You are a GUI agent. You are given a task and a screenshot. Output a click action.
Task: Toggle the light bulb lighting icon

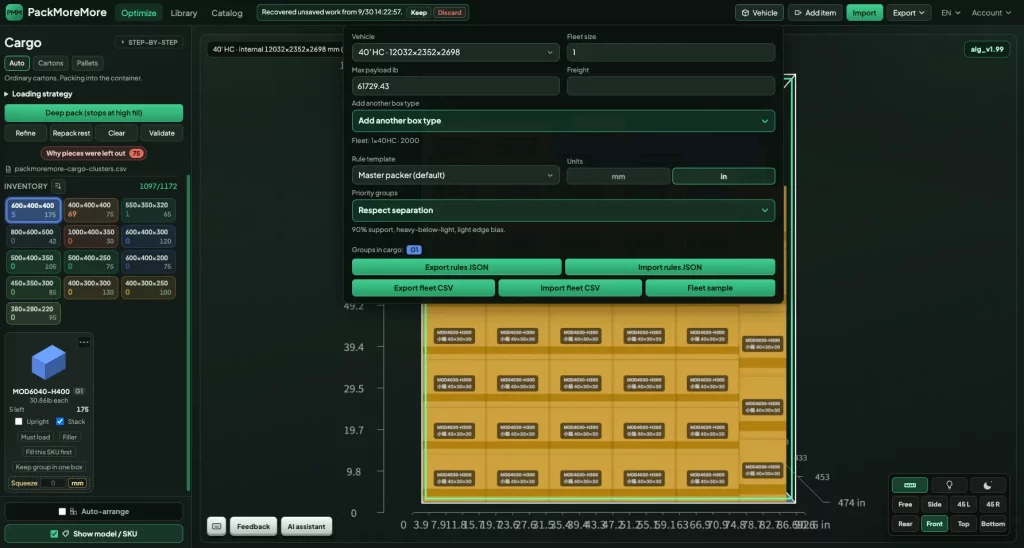[949, 485]
